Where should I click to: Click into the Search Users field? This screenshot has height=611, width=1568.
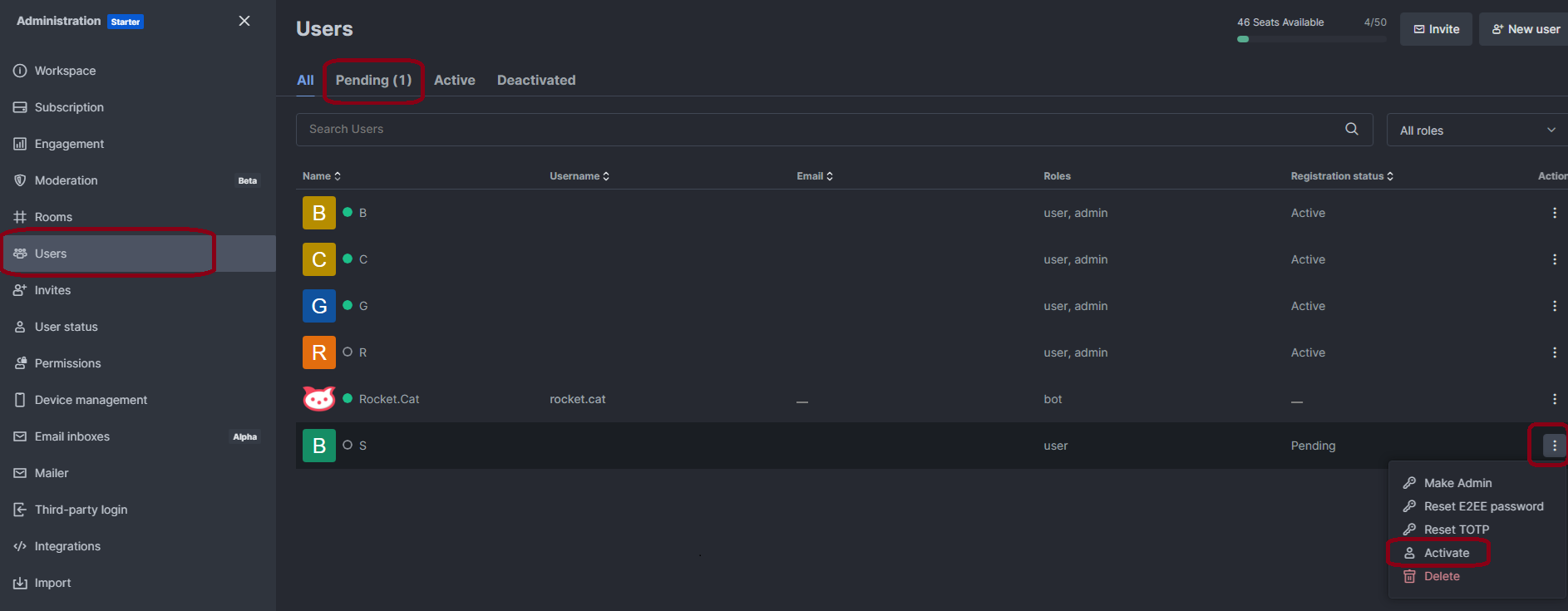pyautogui.click(x=815, y=129)
